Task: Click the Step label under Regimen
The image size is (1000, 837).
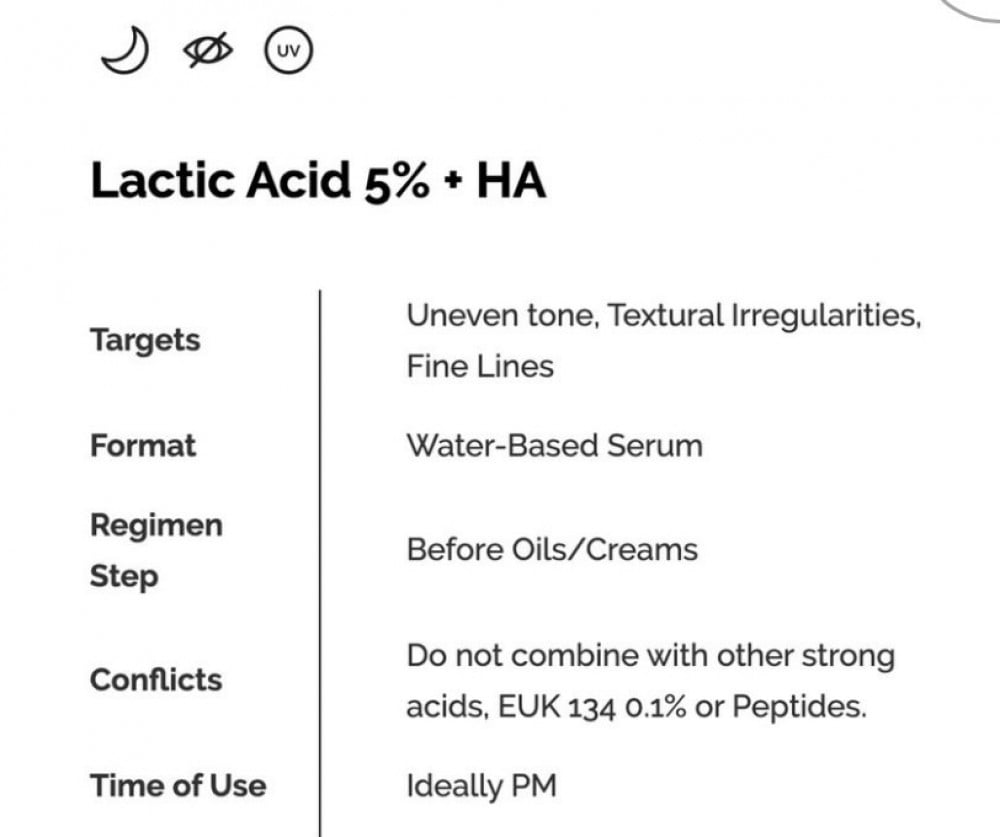Action: (124, 576)
